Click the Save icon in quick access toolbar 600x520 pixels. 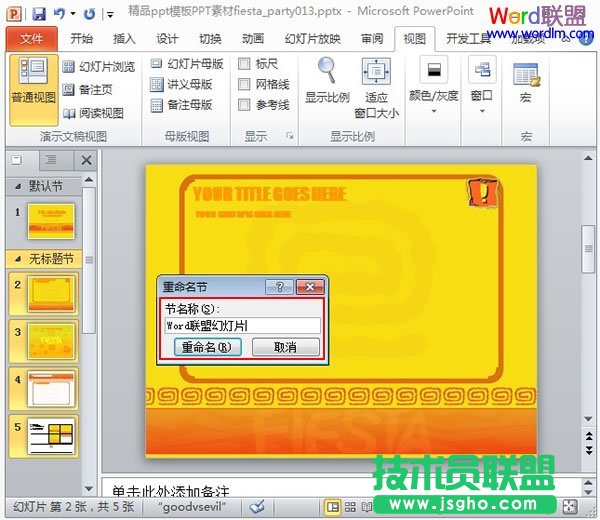click(39, 14)
